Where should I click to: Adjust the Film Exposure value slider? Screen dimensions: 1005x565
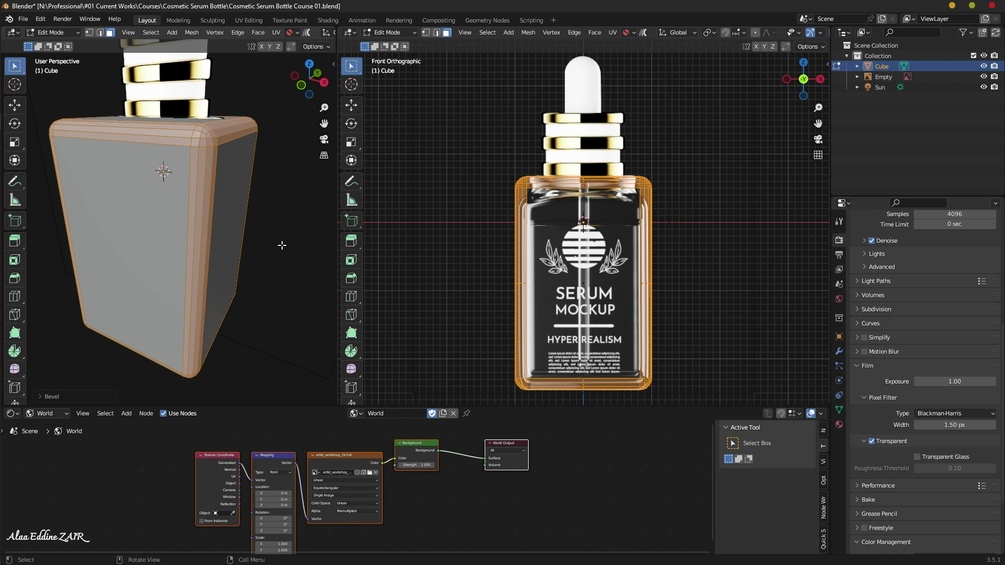[954, 381]
